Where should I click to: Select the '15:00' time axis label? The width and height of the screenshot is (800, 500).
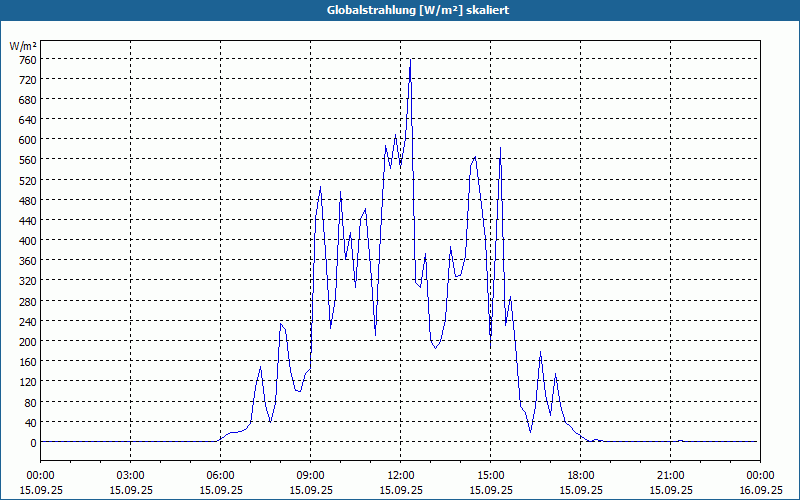pos(490,476)
